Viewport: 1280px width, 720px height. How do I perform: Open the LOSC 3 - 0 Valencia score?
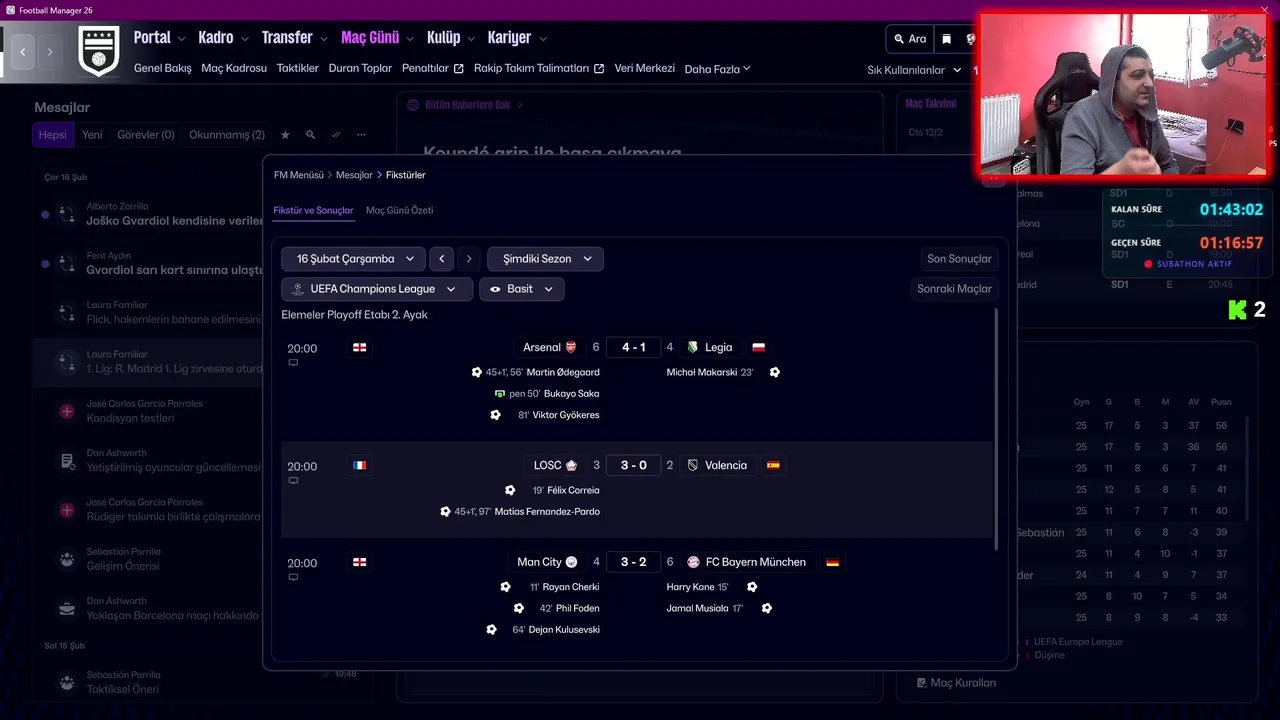tap(633, 465)
